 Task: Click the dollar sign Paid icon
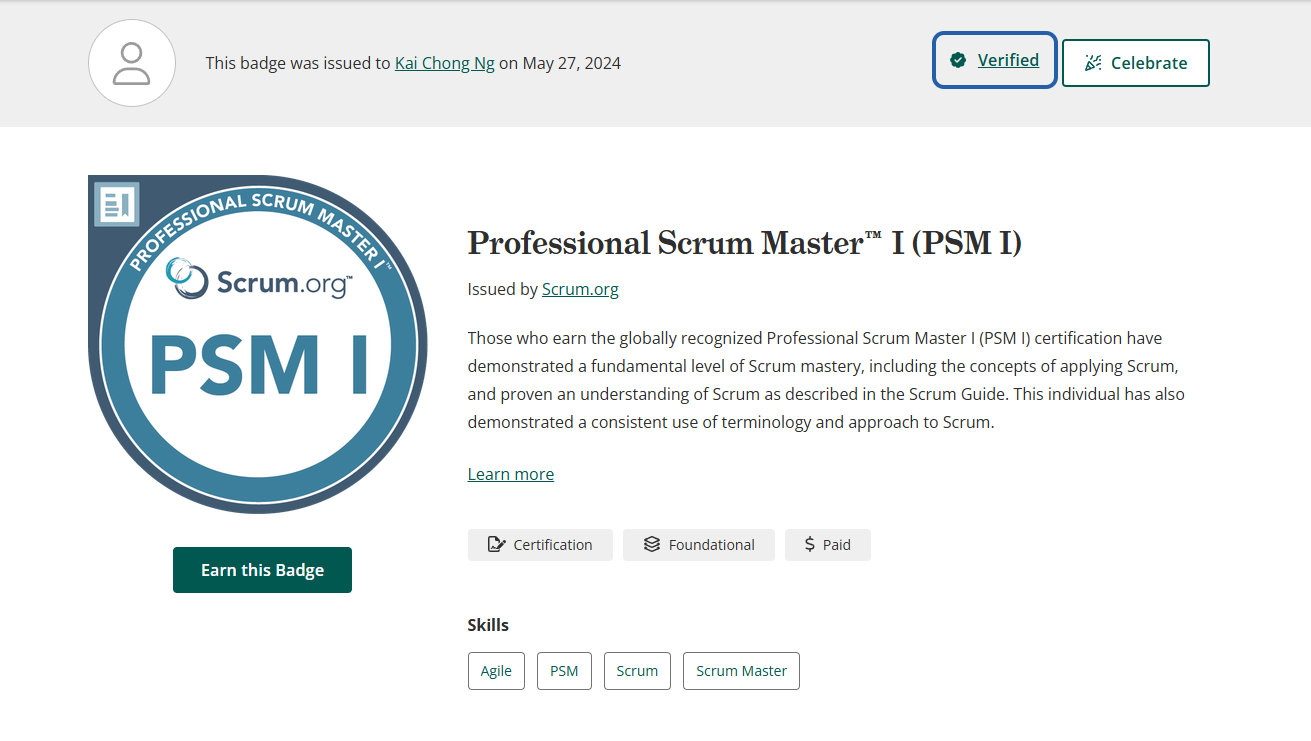(x=810, y=545)
